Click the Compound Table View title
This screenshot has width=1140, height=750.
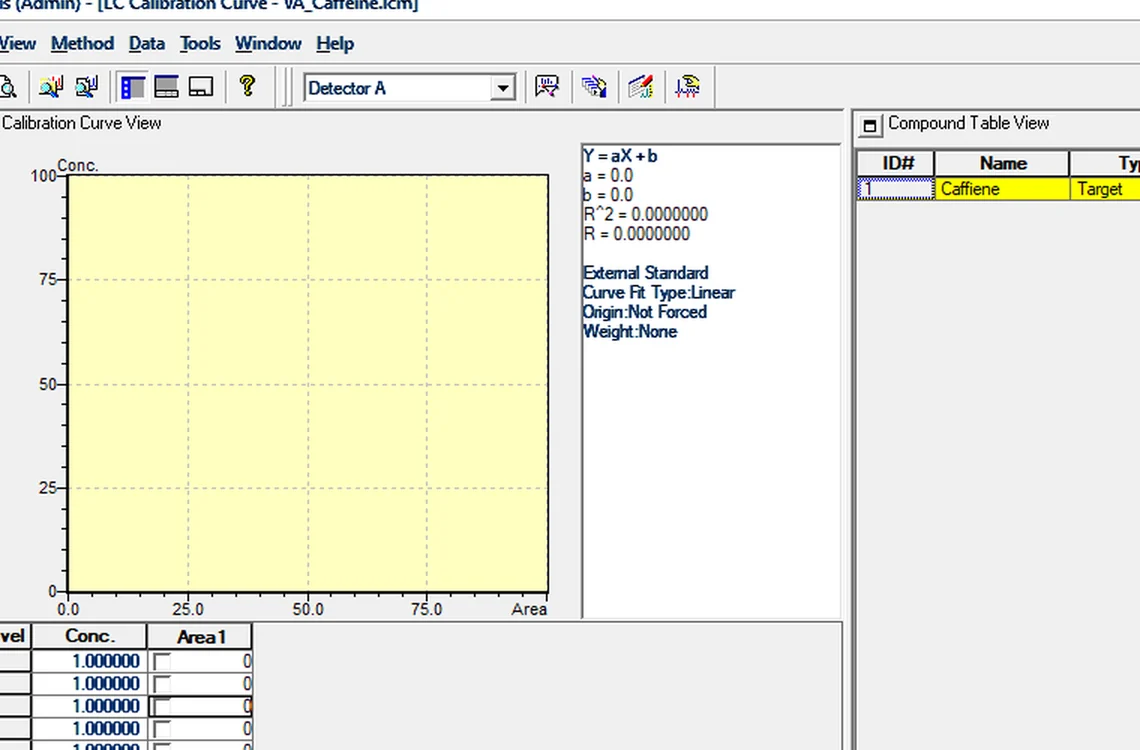[968, 124]
